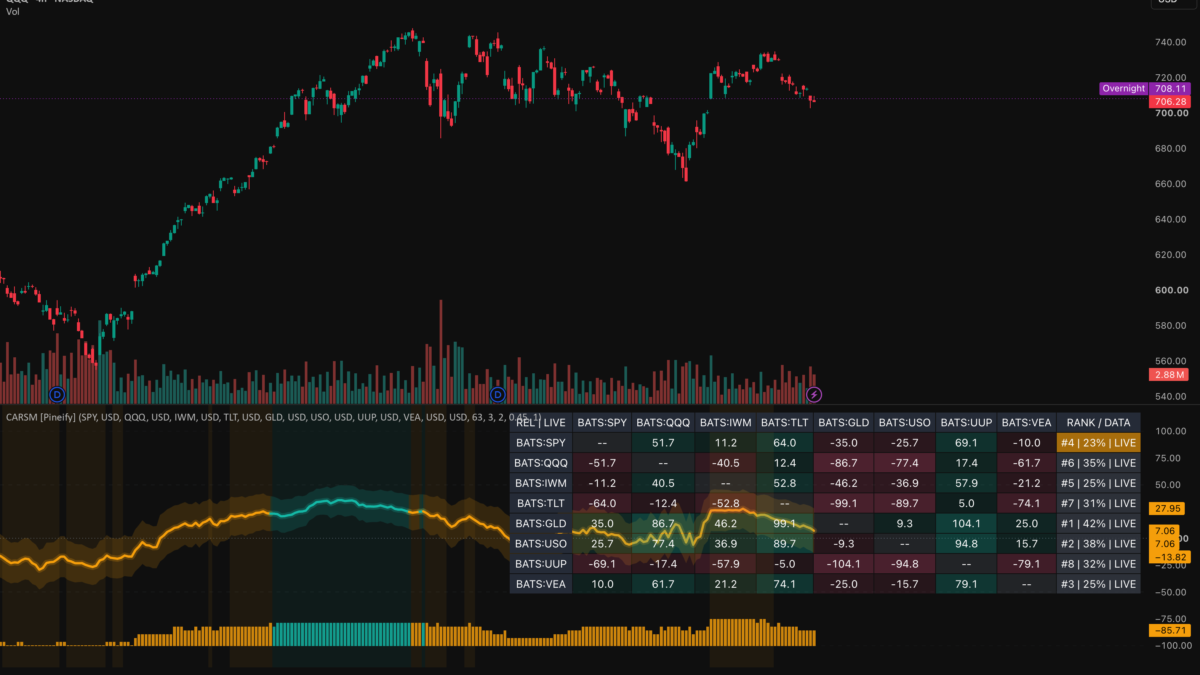The image size is (1200, 675).
Task: Click the 100.00 indicator scale label
Action: [1170, 431]
